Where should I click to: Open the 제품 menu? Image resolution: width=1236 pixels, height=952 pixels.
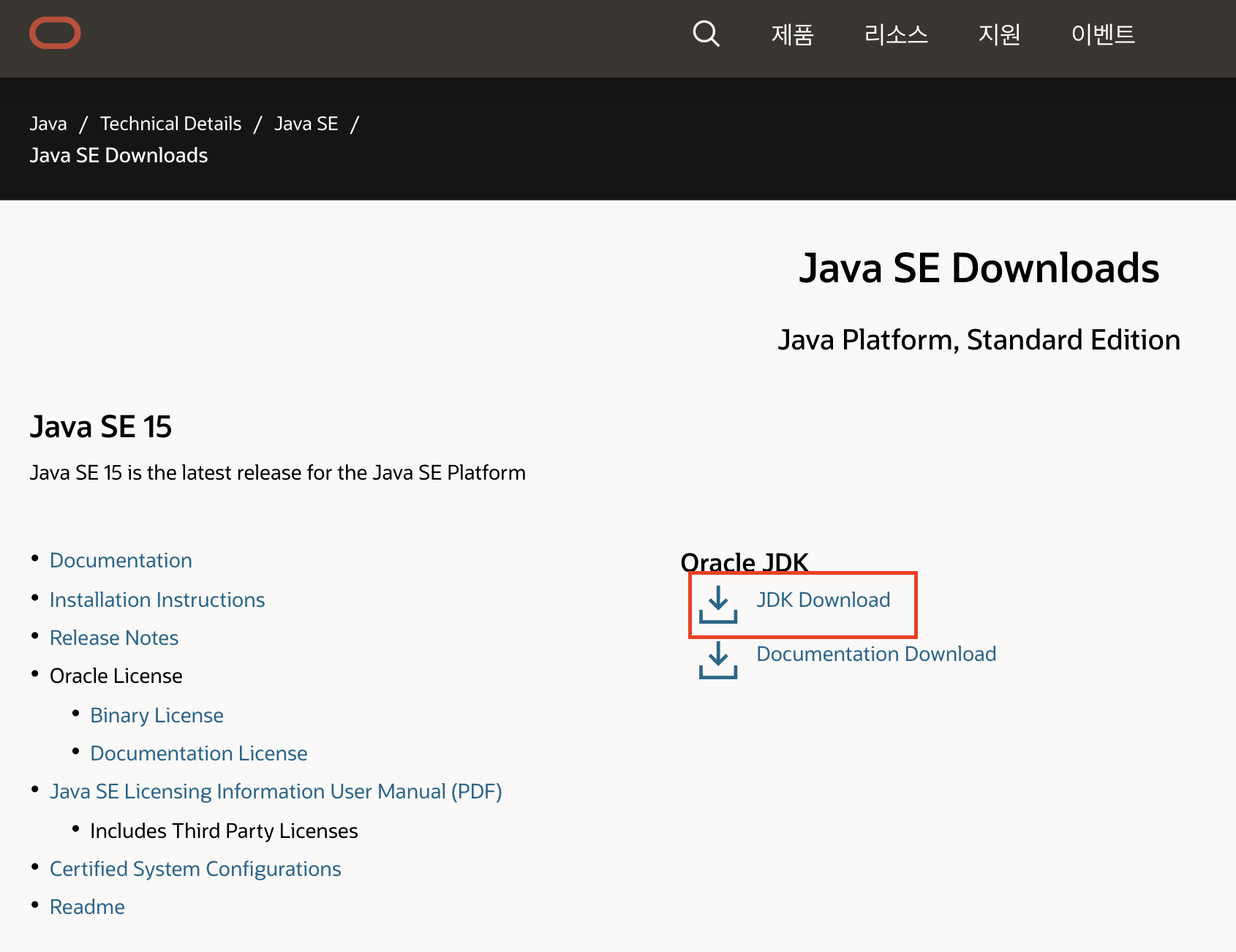point(792,34)
